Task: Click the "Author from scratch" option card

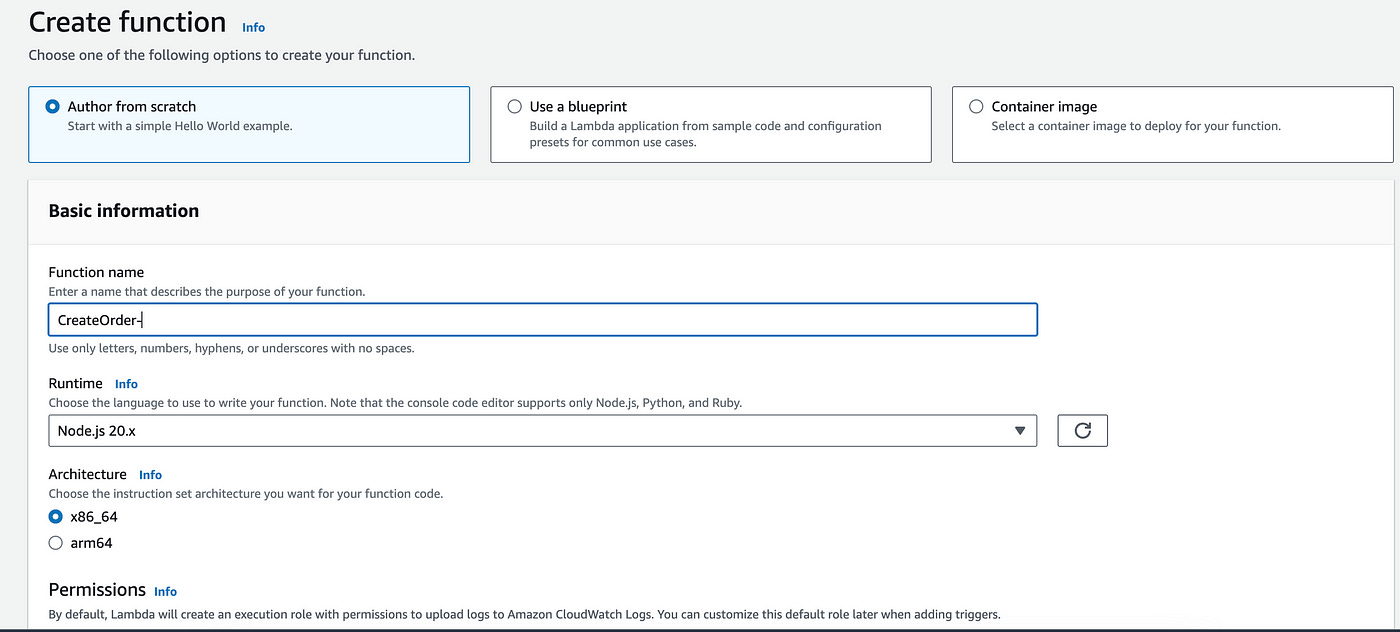Action: pyautogui.click(x=249, y=124)
